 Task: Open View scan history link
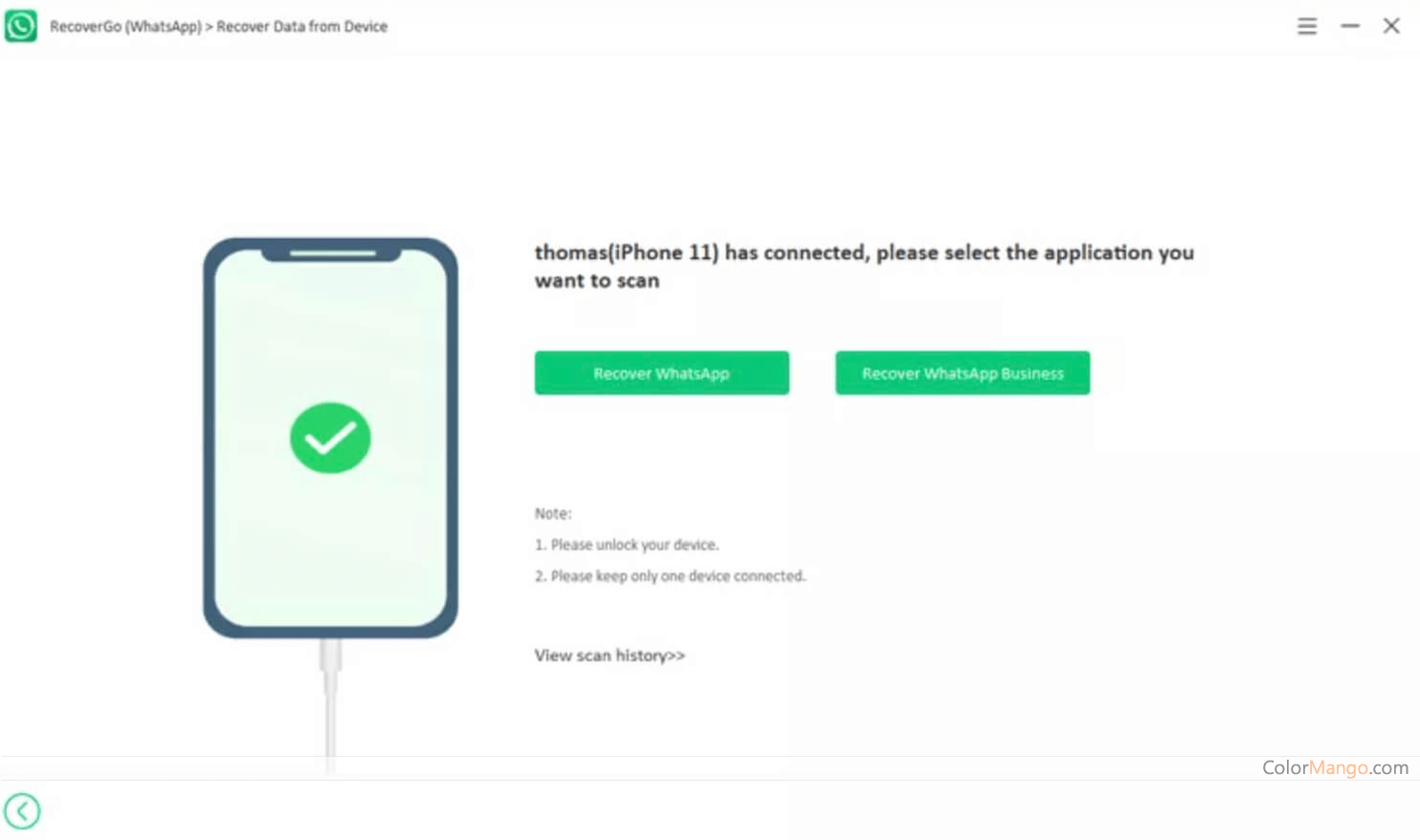pos(610,655)
